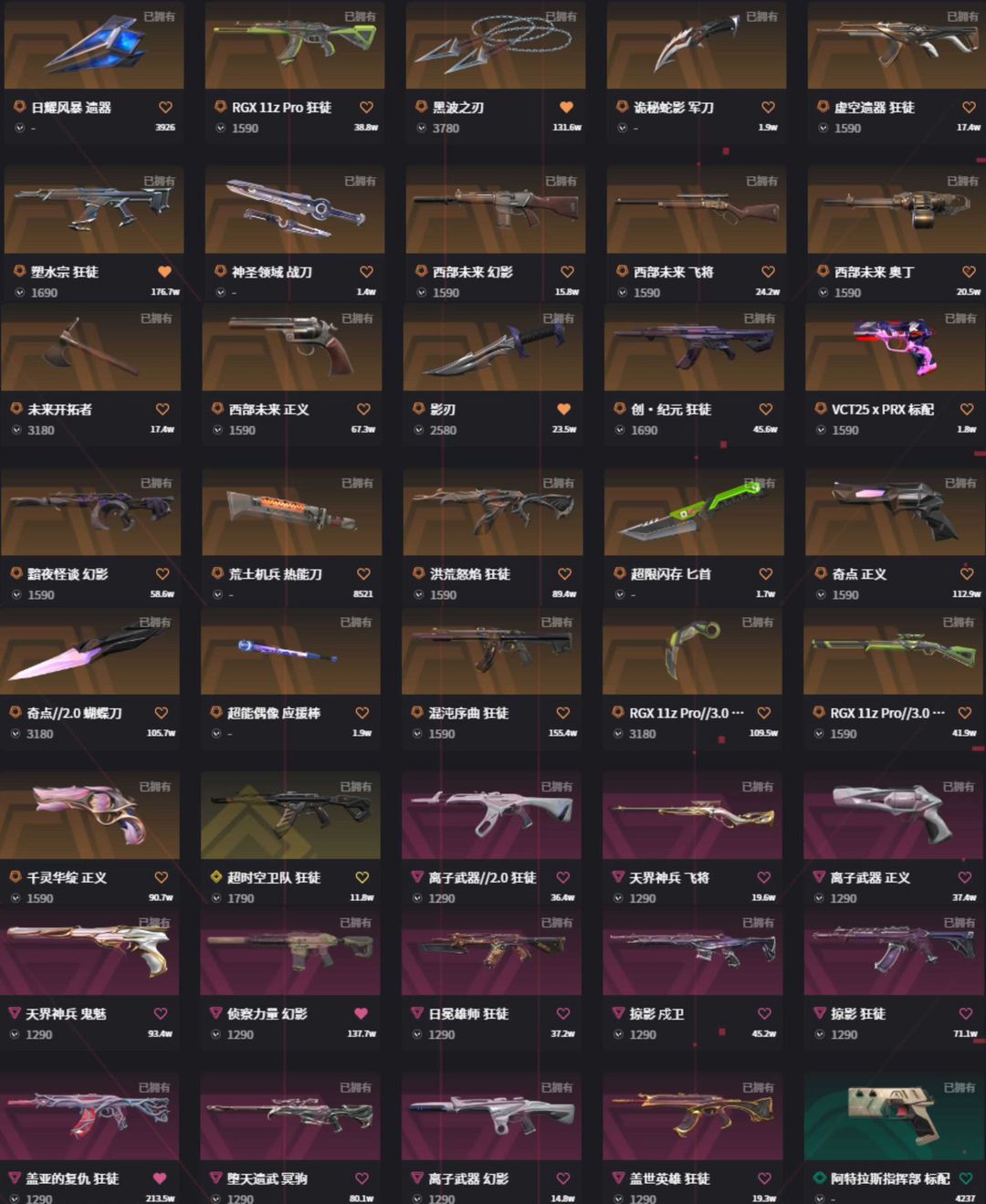Image resolution: width=986 pixels, height=1204 pixels.
Task: Favorite the 超时空卫队 狂徒 skin
Action: point(362,877)
